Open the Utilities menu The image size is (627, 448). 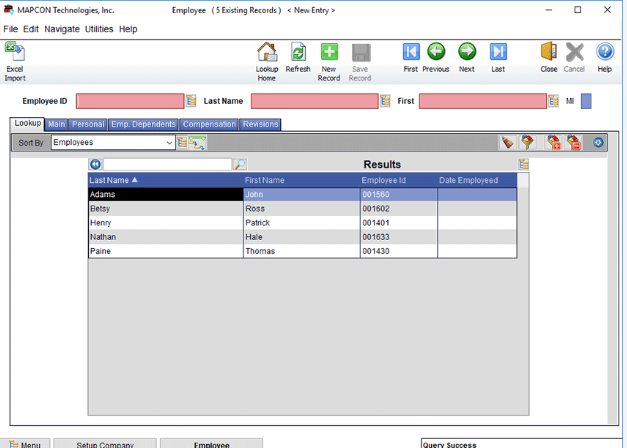99,29
